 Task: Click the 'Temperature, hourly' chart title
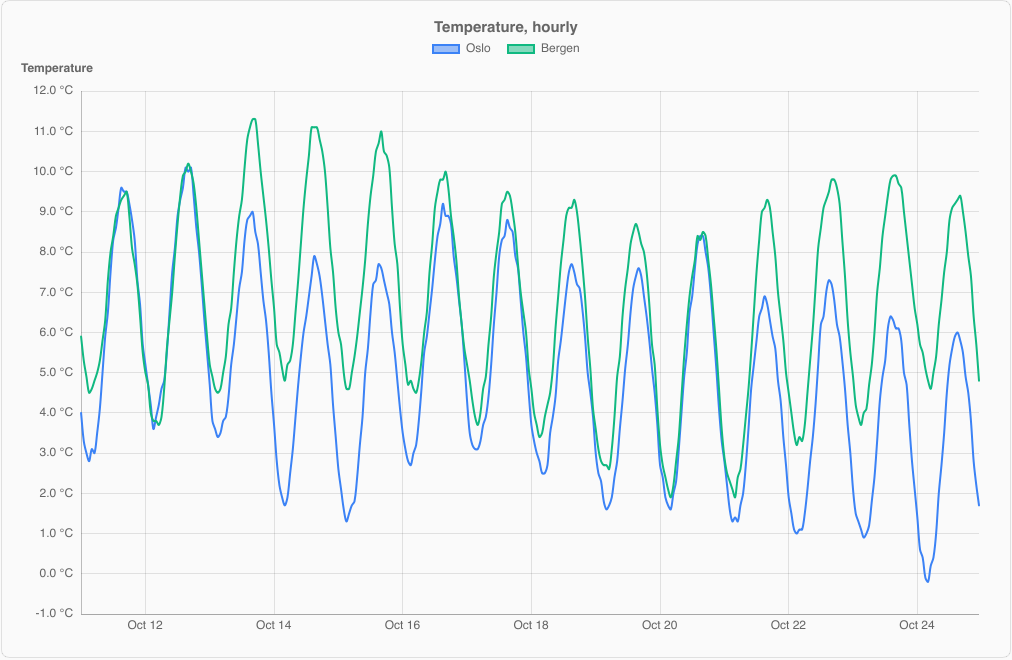pyautogui.click(x=505, y=27)
